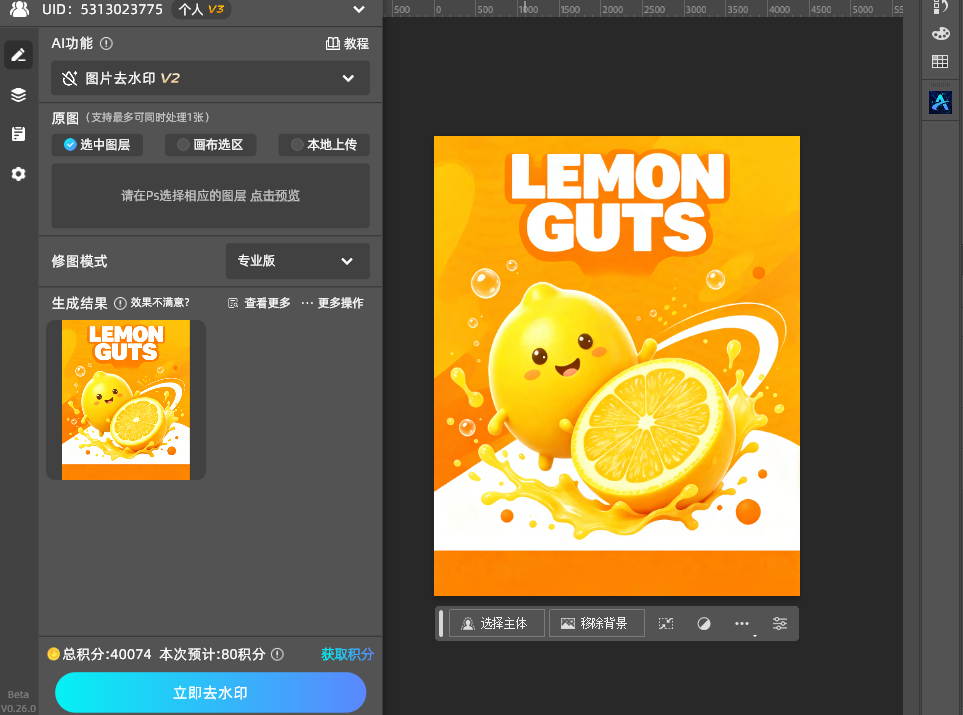This screenshot has width=963, height=715.
Task: Click the gold coin points icon
Action: (53, 654)
